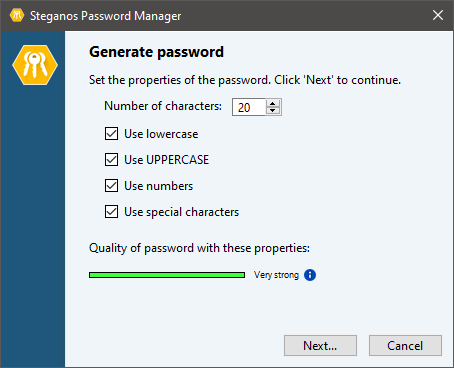
Task: Decrease character count with the down arrow
Action: point(273,111)
